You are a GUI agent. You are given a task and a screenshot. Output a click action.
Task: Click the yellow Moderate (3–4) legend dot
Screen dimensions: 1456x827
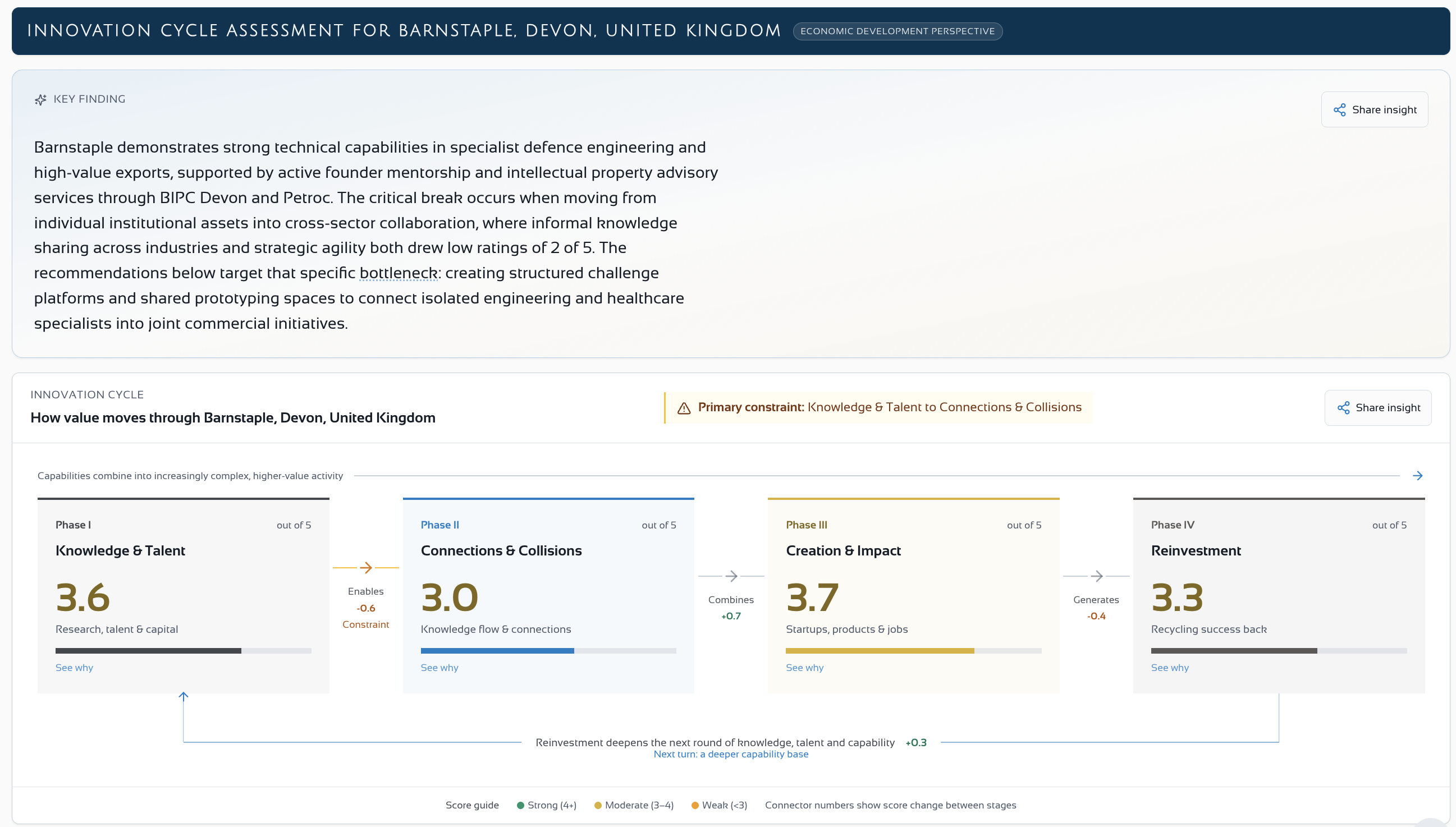click(x=598, y=806)
